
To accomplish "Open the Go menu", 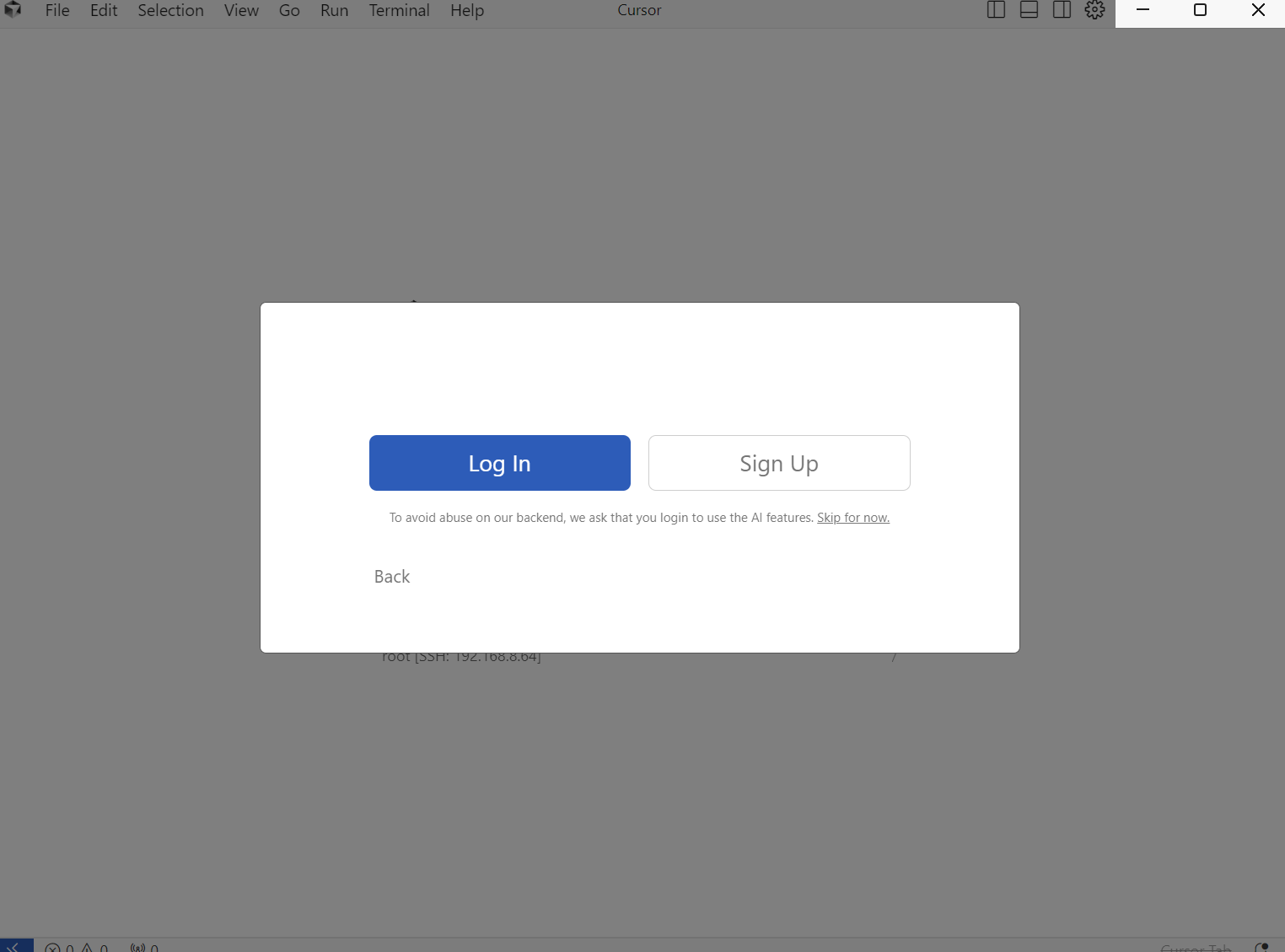I will [x=289, y=11].
